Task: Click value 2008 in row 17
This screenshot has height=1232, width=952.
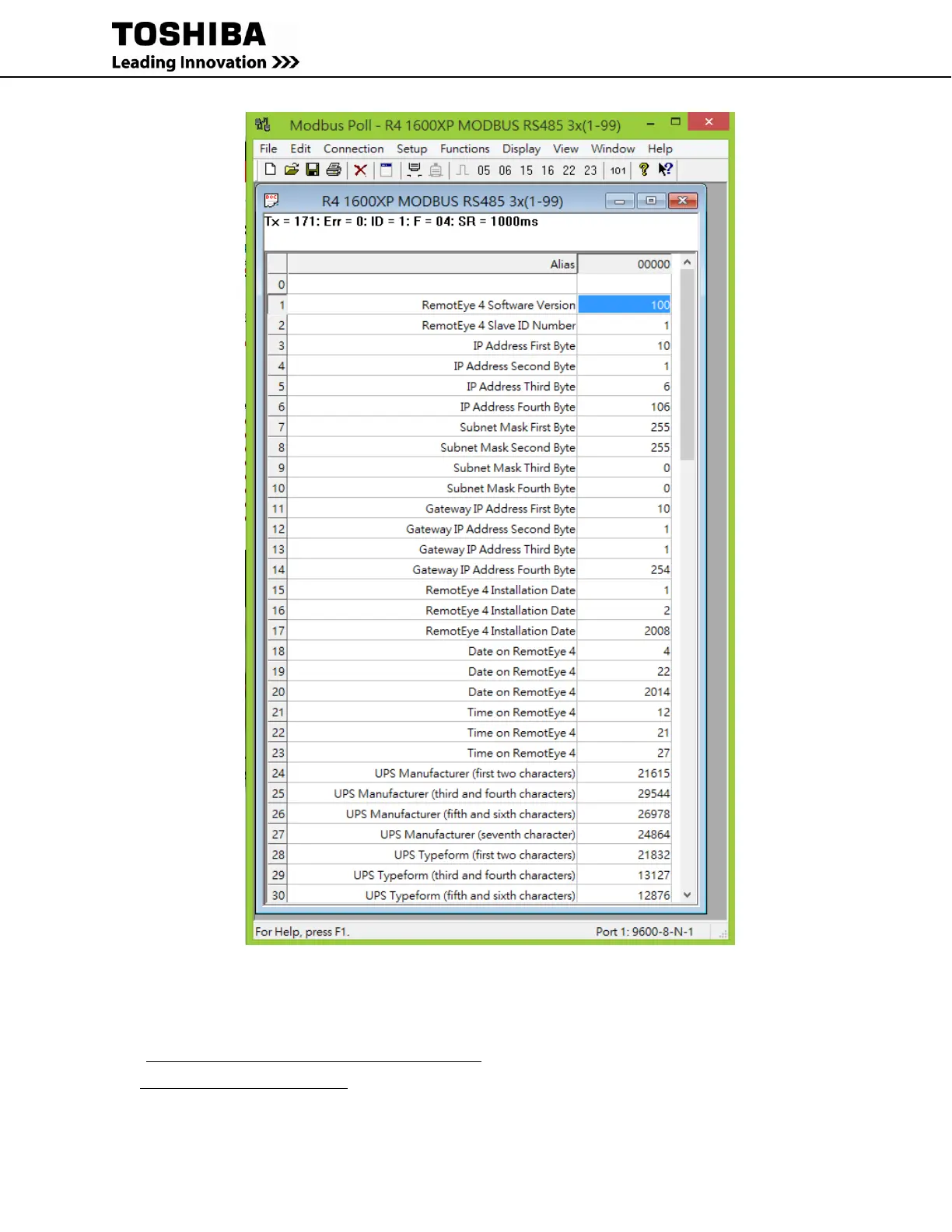Action: 625,631
